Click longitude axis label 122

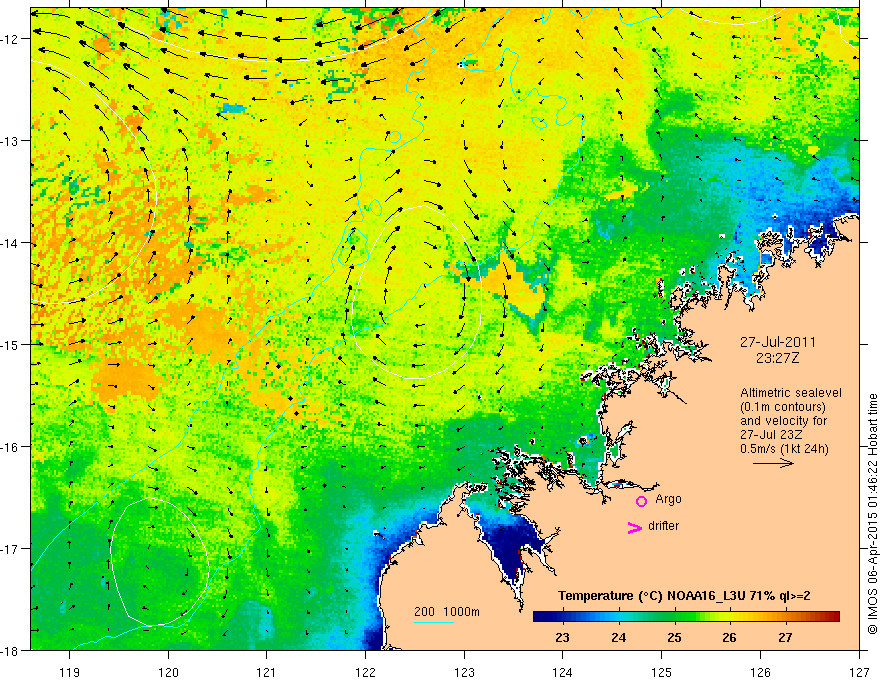click(x=365, y=673)
